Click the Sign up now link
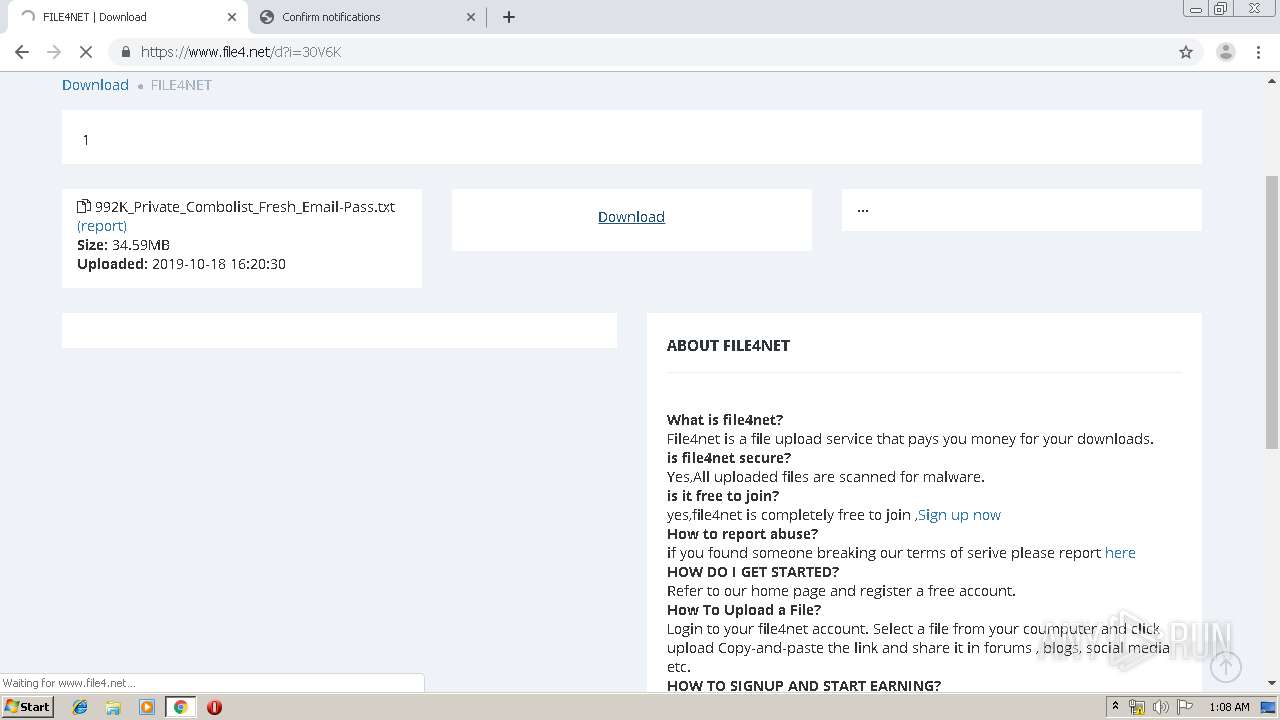Image resolution: width=1280 pixels, height=720 pixels. pos(959,515)
